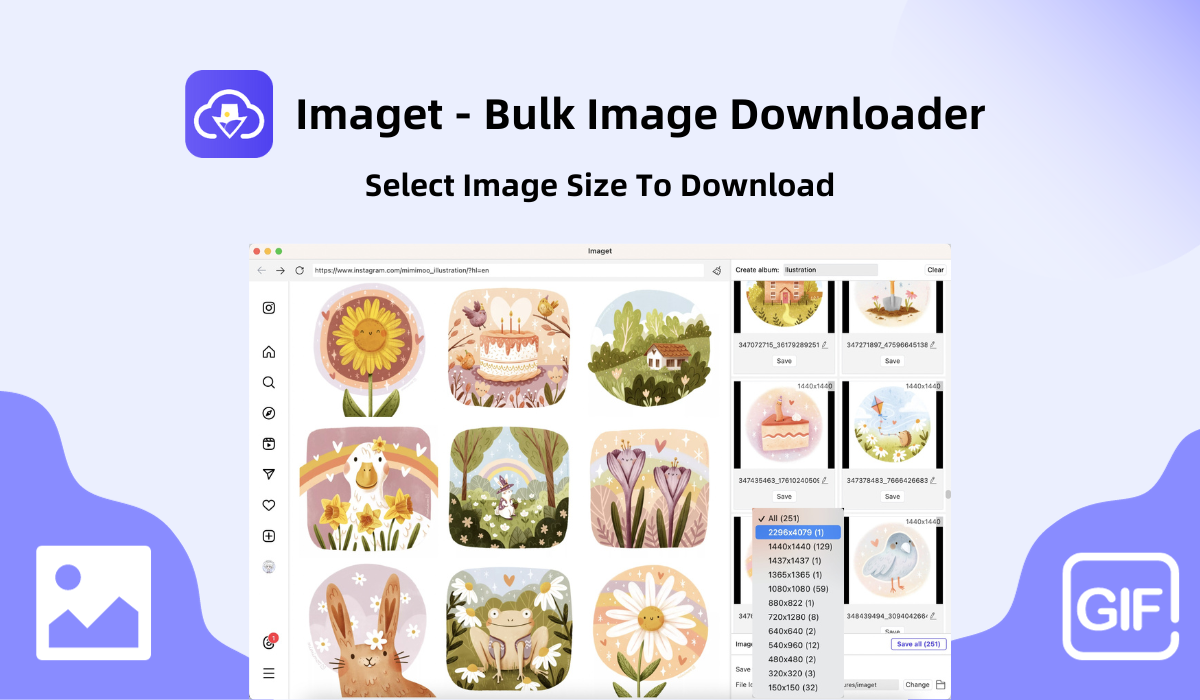Choose the 1440x1440 (129) size option
The image size is (1200, 700).
point(799,546)
